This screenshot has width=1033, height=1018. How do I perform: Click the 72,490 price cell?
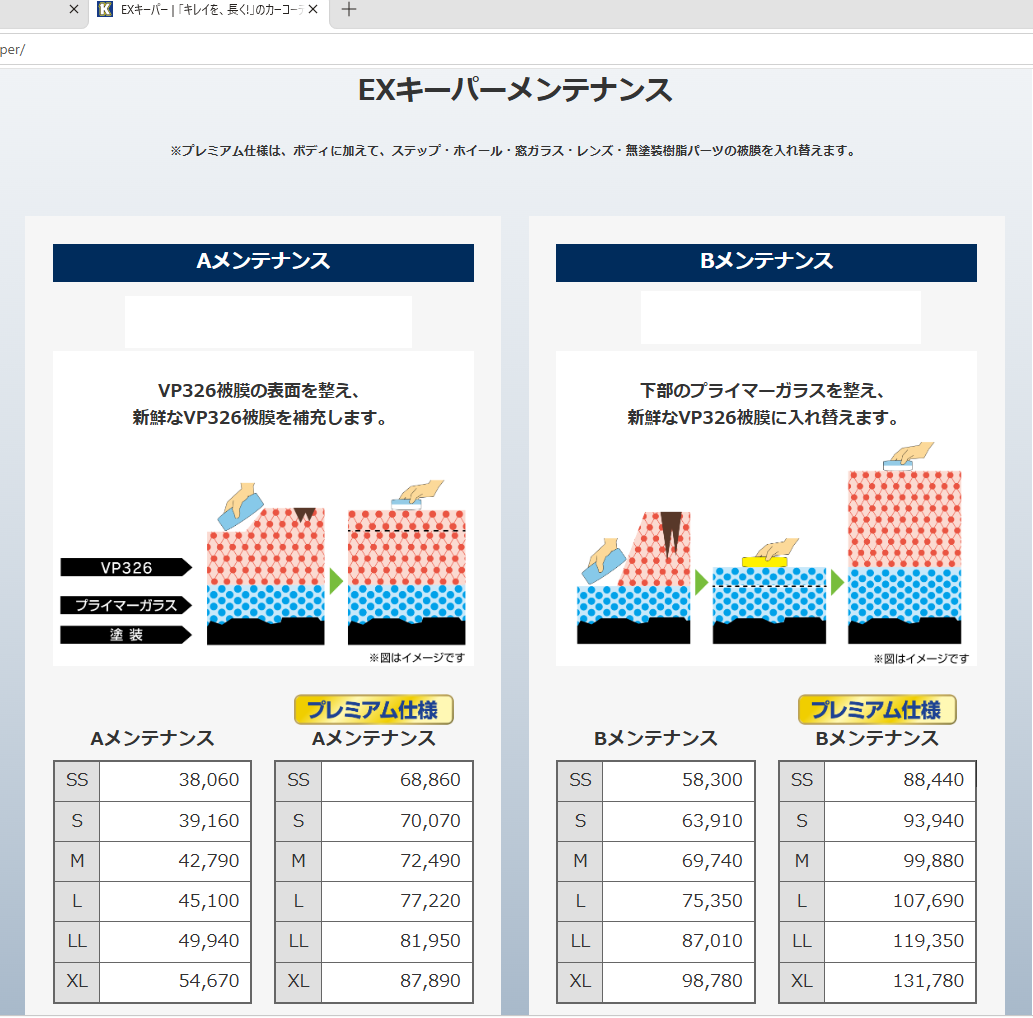(x=397, y=861)
